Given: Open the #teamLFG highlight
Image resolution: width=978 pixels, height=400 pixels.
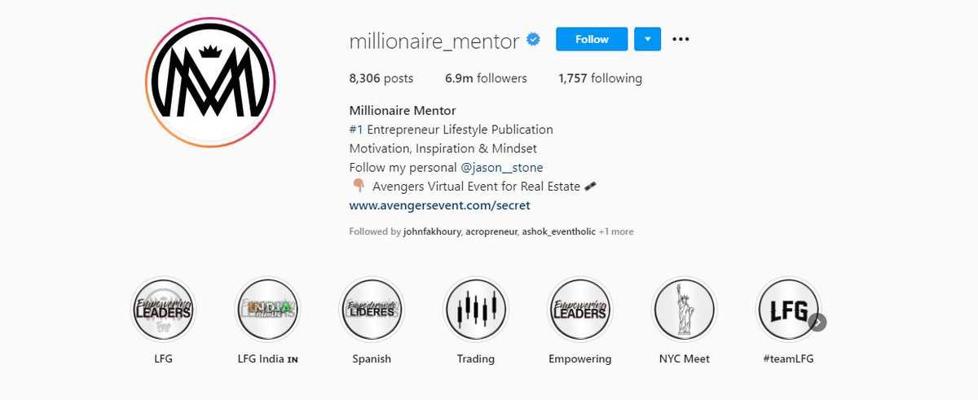Looking at the screenshot, I should [x=788, y=310].
